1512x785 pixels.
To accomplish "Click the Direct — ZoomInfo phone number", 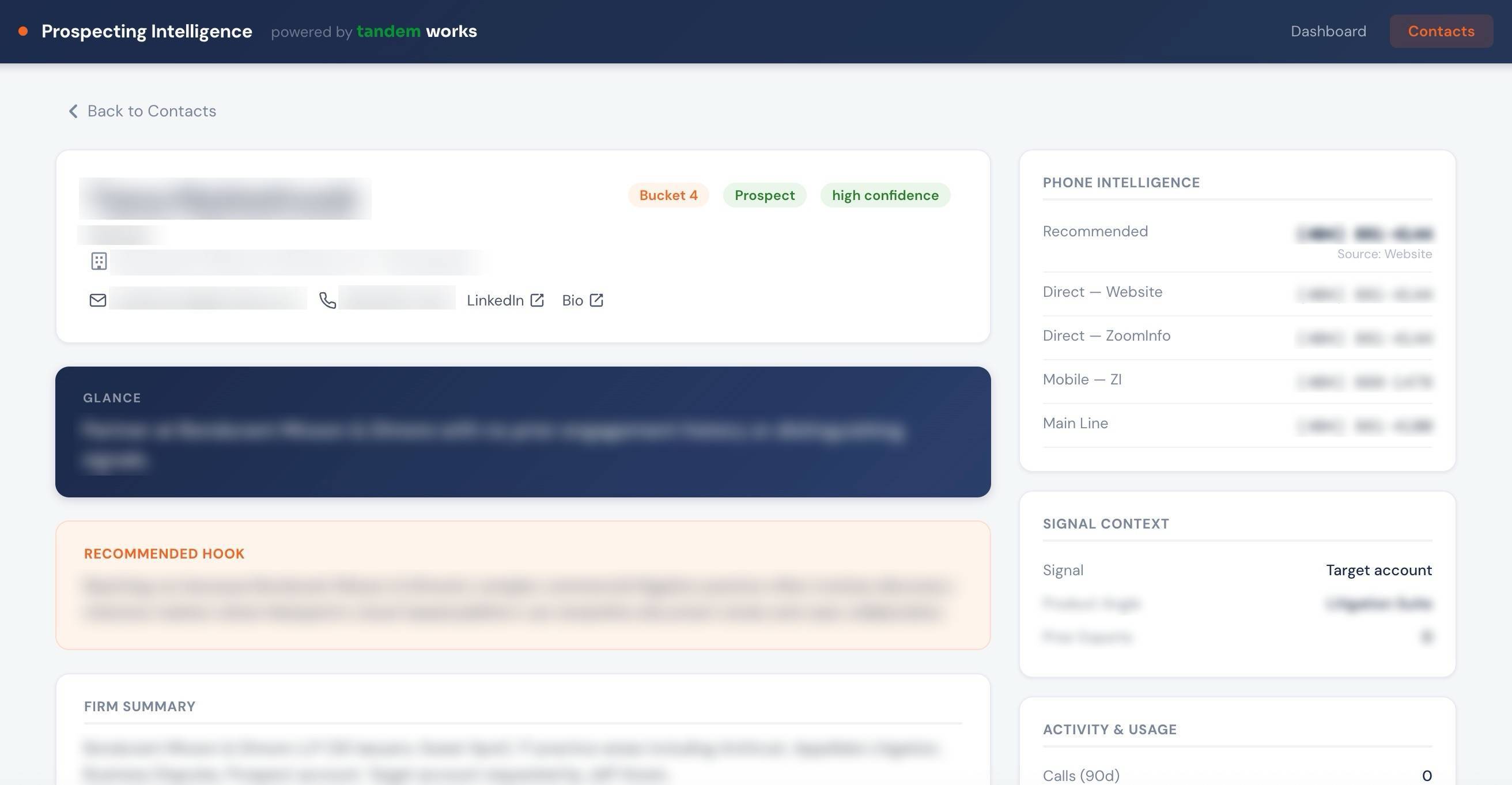I will click(1363, 338).
